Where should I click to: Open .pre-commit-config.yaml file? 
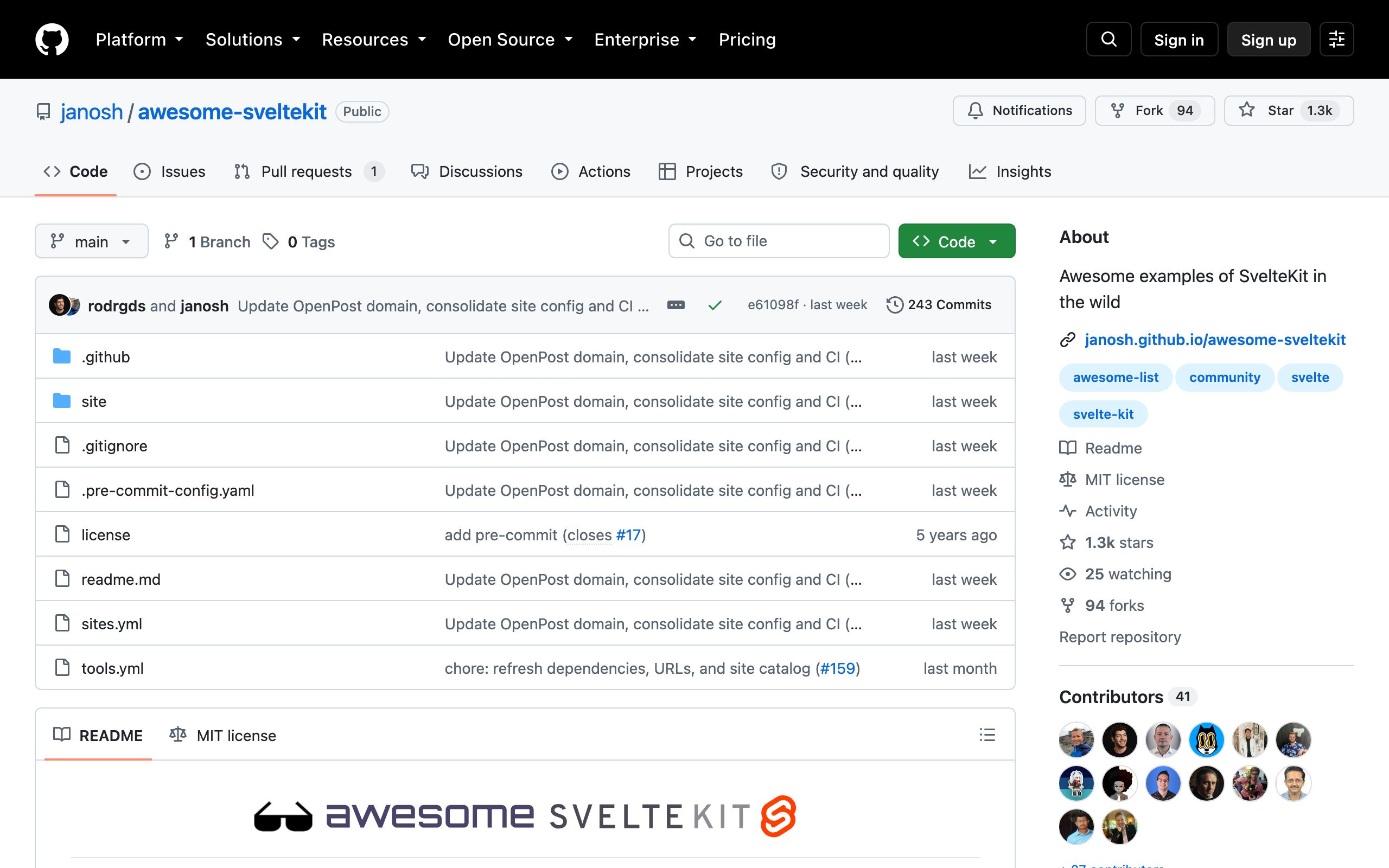click(168, 490)
